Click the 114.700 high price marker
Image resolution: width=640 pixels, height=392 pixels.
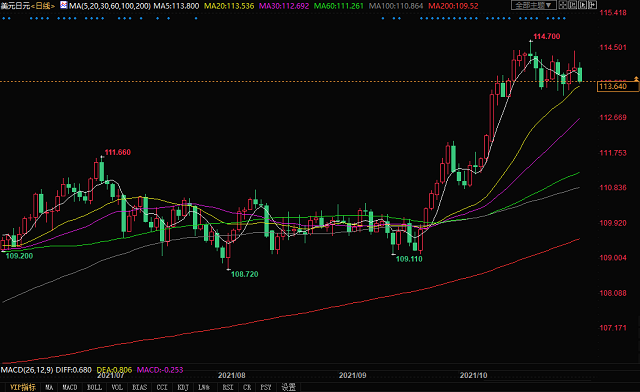click(x=547, y=36)
